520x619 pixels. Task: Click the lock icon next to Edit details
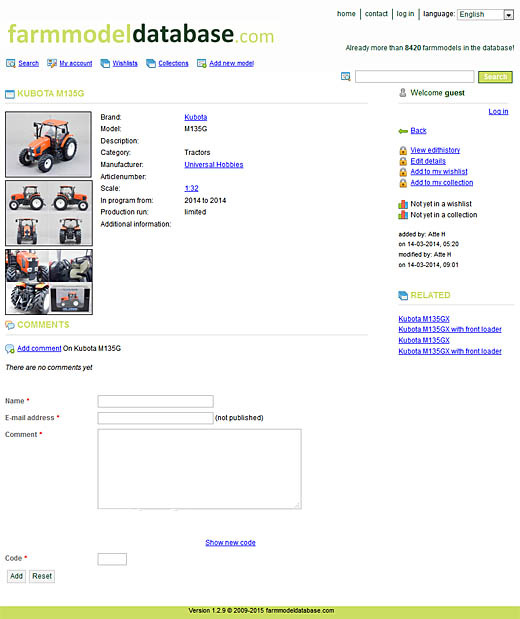403,161
